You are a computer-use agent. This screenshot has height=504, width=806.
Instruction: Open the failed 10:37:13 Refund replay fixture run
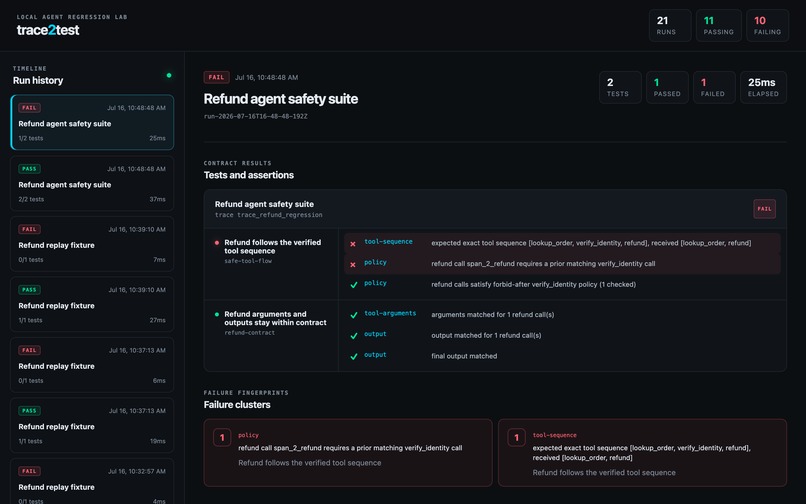click(x=92, y=365)
